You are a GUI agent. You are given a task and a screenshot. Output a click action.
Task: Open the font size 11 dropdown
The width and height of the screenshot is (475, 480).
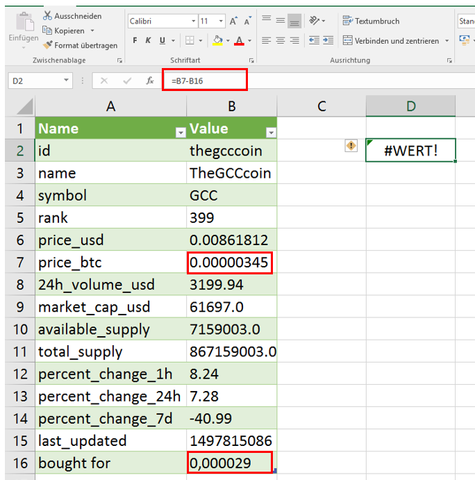[221, 21]
